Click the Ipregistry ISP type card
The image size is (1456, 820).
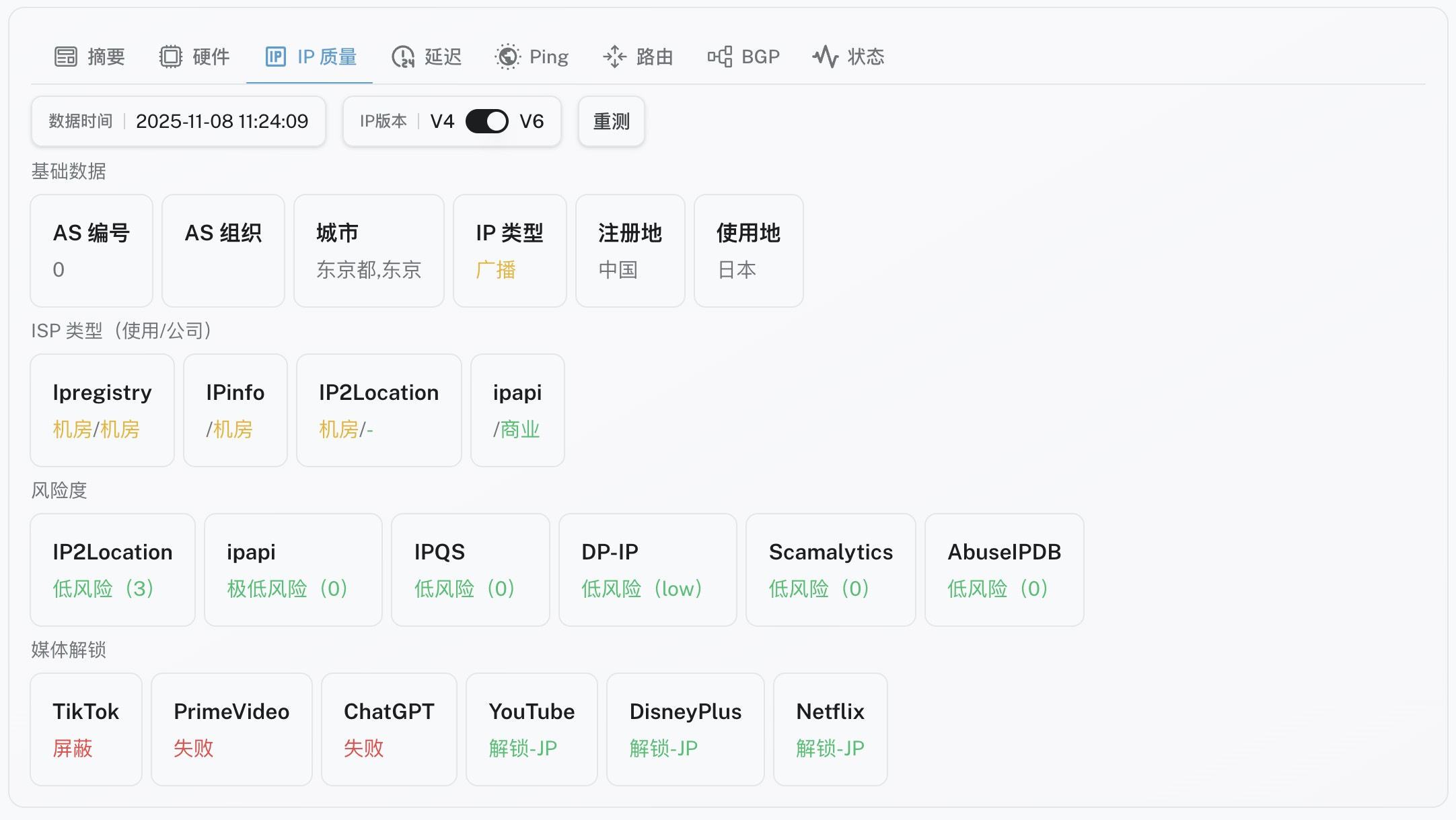[102, 410]
